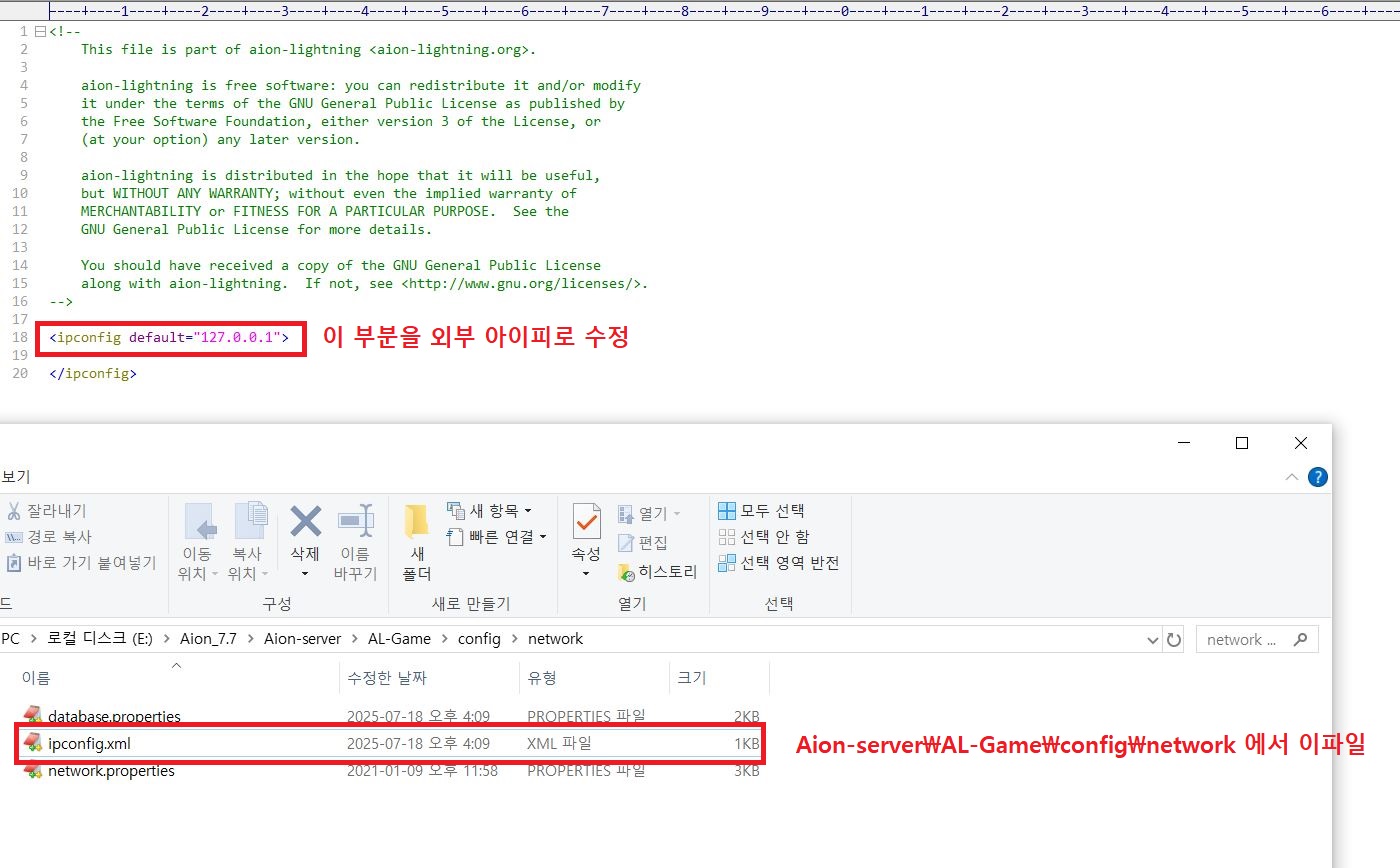Click Invert selection (선택 영역 반전)
The width and height of the screenshot is (1400, 868).
[x=779, y=563]
